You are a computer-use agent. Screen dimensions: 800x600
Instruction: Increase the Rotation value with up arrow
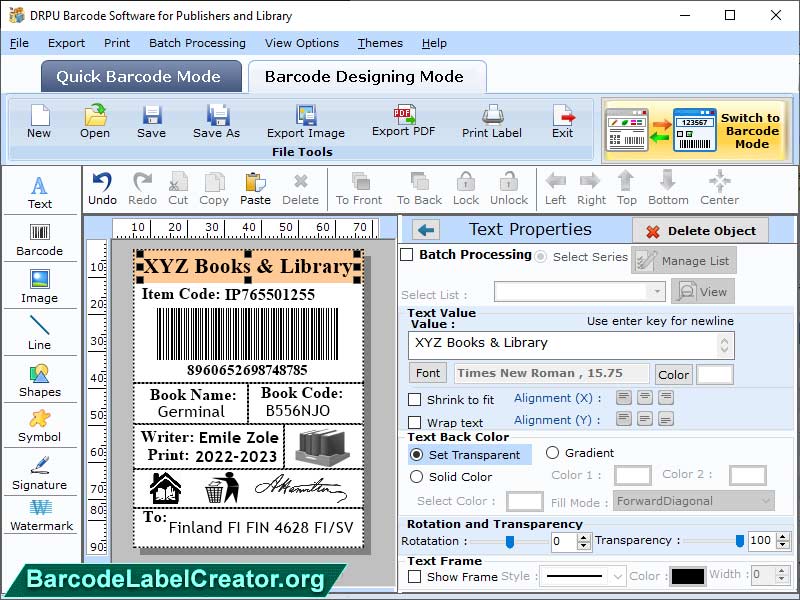pyautogui.click(x=584, y=537)
